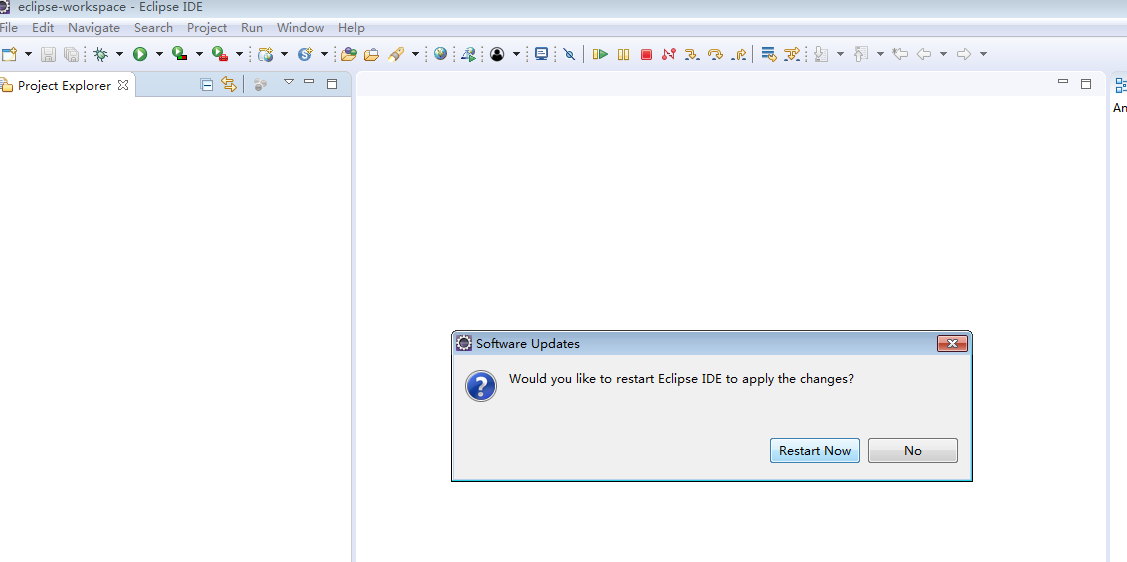Toggle Use Step Filters icon
This screenshot has width=1127, height=562.
point(792,54)
